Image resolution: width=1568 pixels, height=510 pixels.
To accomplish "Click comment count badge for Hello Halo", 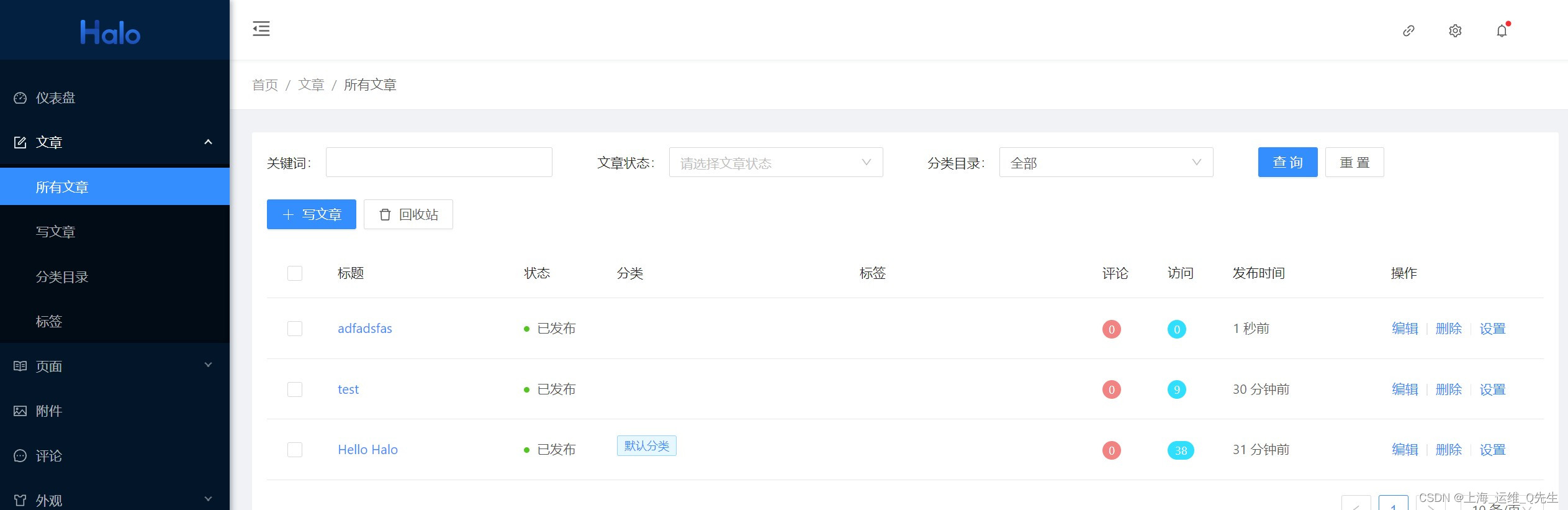I will [x=1111, y=450].
